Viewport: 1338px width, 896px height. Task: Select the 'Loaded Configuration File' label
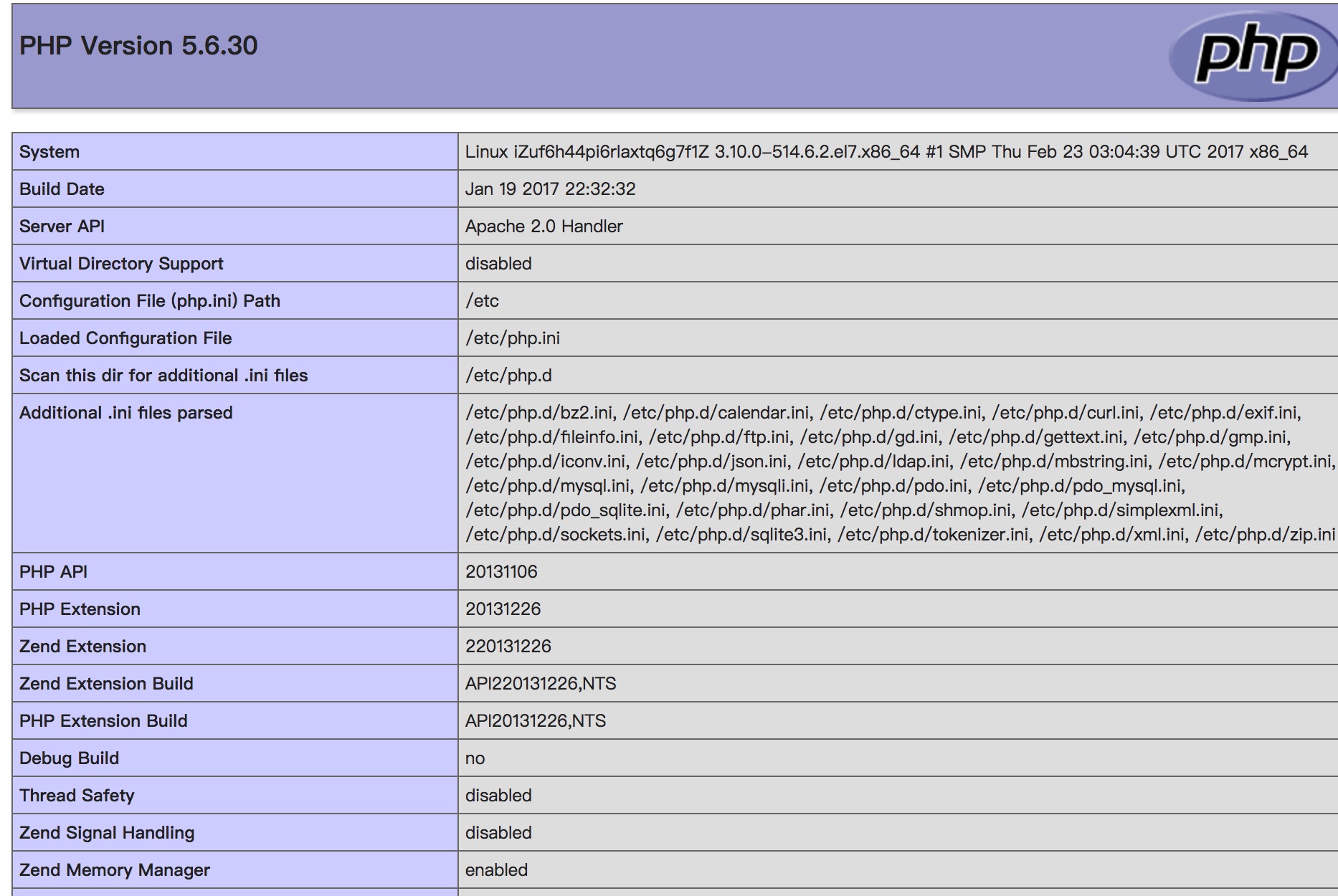click(125, 338)
